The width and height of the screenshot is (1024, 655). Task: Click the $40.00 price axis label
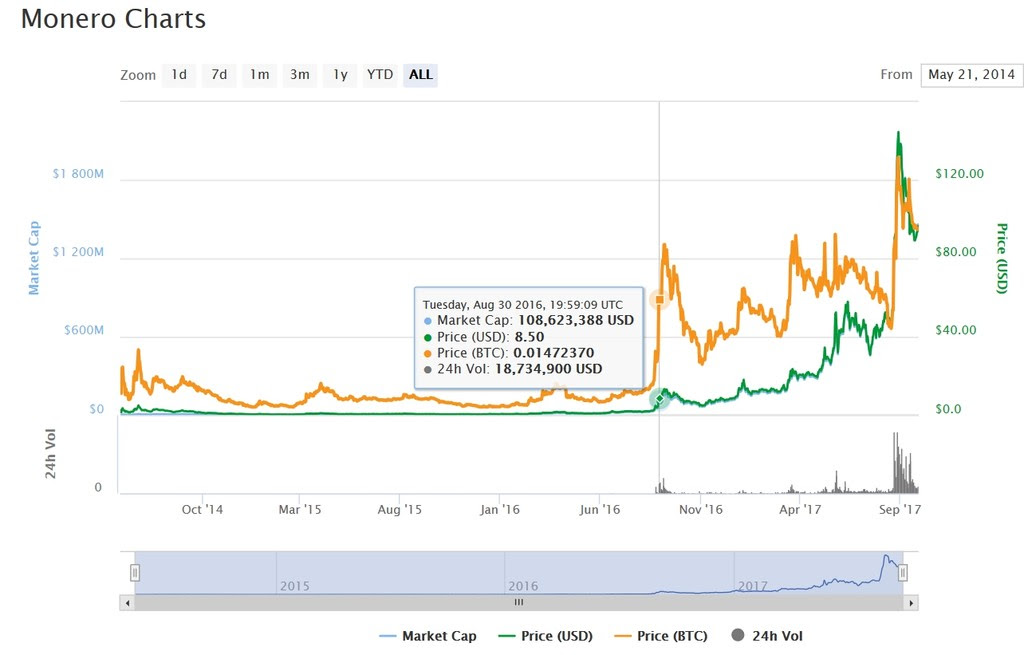pyautogui.click(x=955, y=330)
